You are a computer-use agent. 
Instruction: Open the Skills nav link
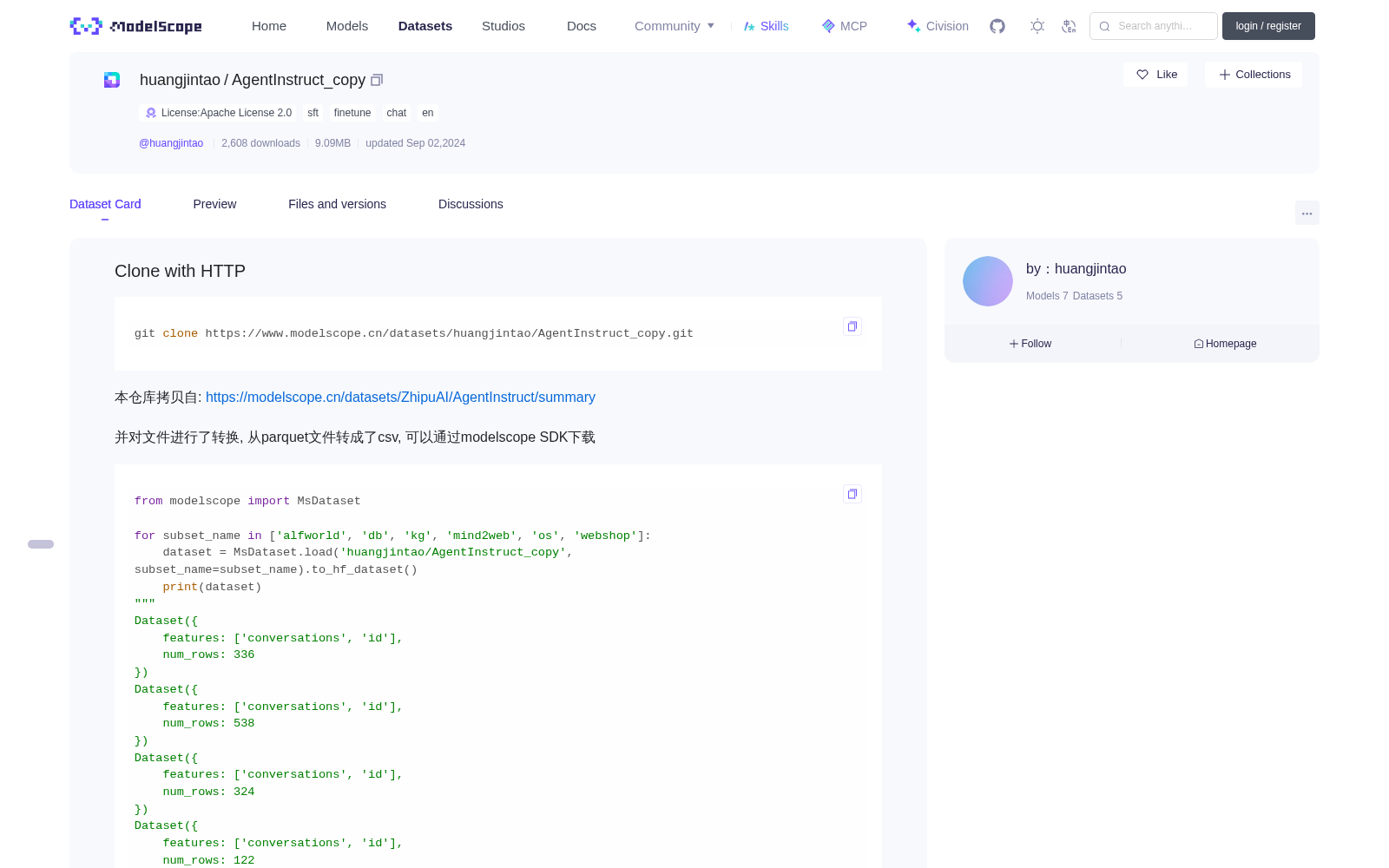pyautogui.click(x=767, y=26)
